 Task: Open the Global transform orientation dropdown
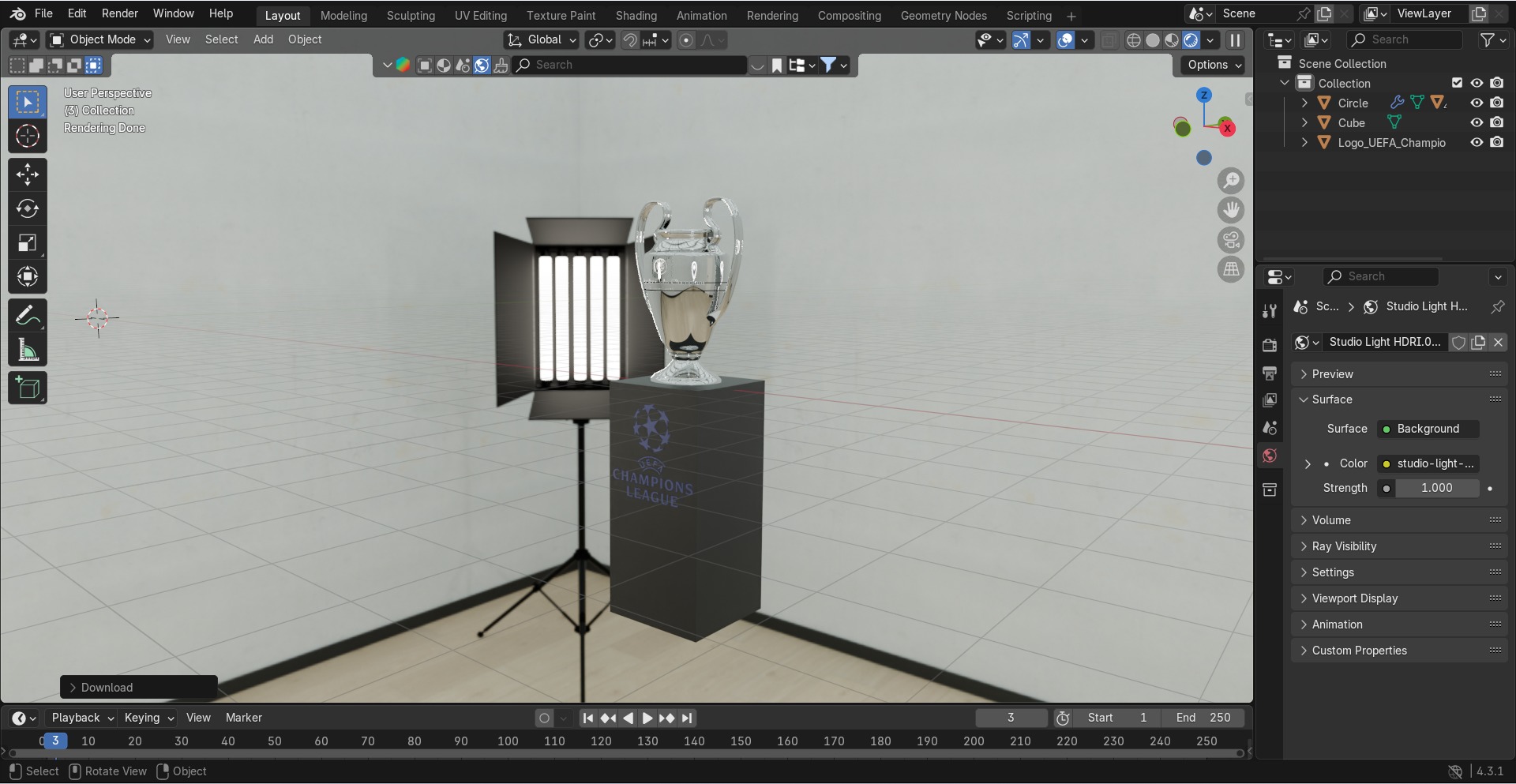pos(542,39)
